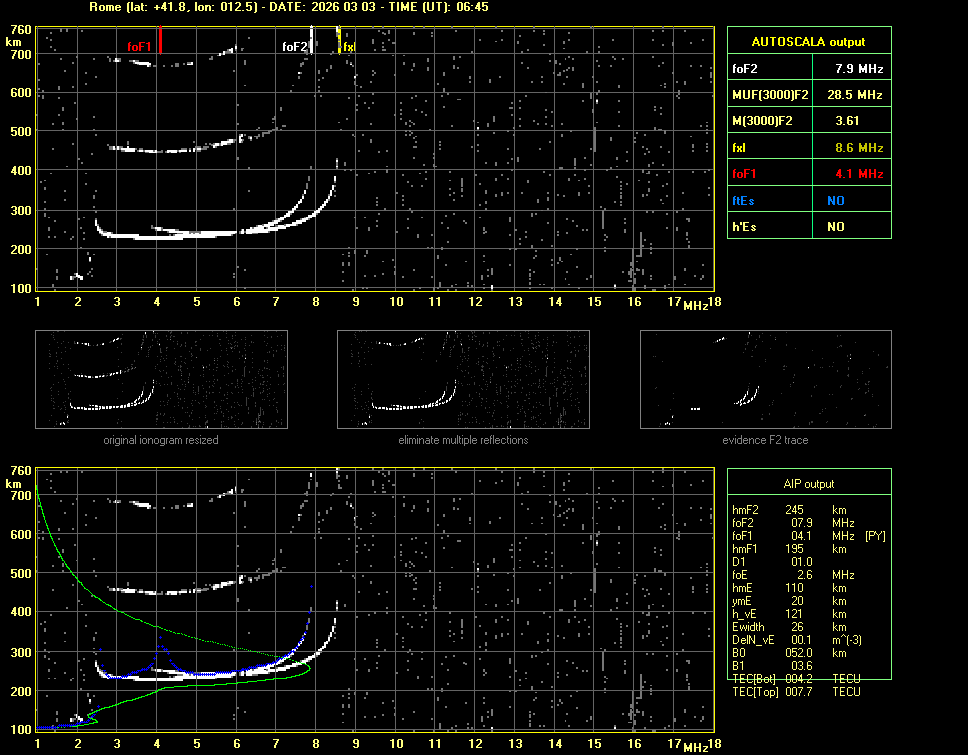This screenshot has height=755, width=968.
Task: Click the yellow fxI marker label
Action: pyautogui.click(x=349, y=47)
